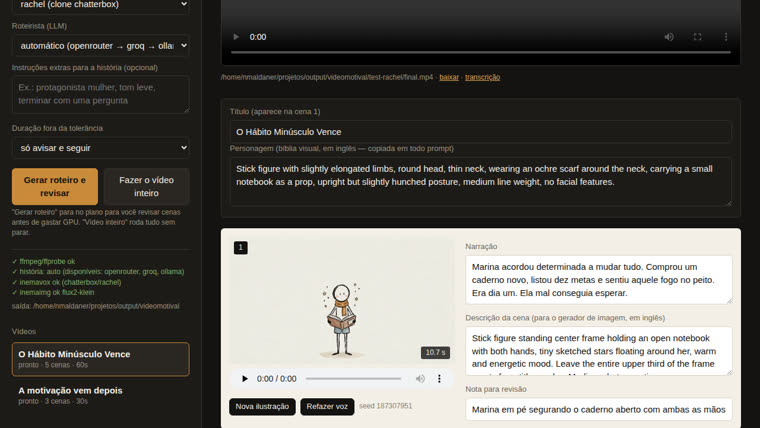Edit the 'Nota para revisão' field
Image resolution: width=760 pixels, height=428 pixels.
pyautogui.click(x=599, y=410)
